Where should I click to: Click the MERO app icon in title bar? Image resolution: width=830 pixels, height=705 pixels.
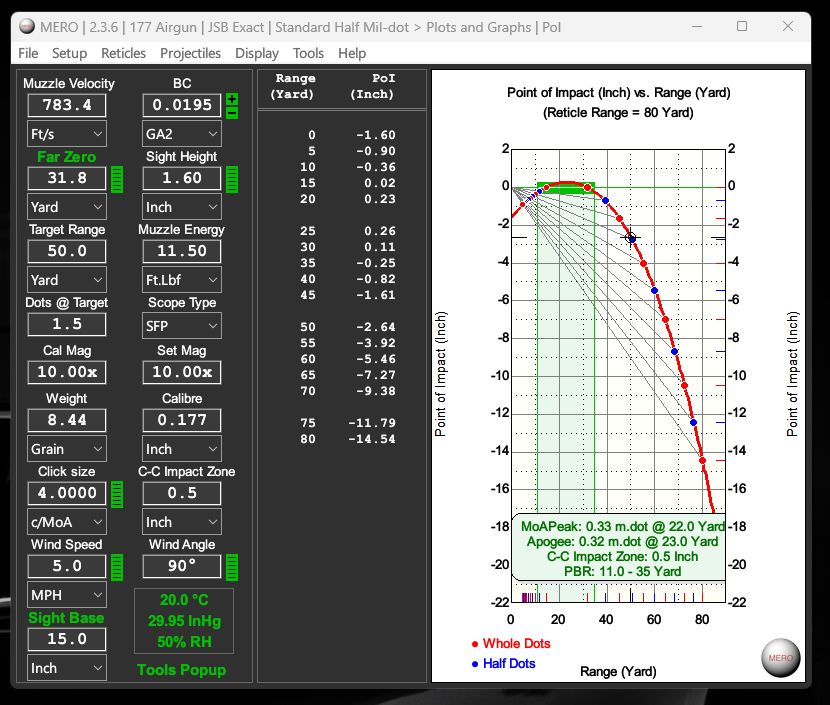[x=27, y=26]
